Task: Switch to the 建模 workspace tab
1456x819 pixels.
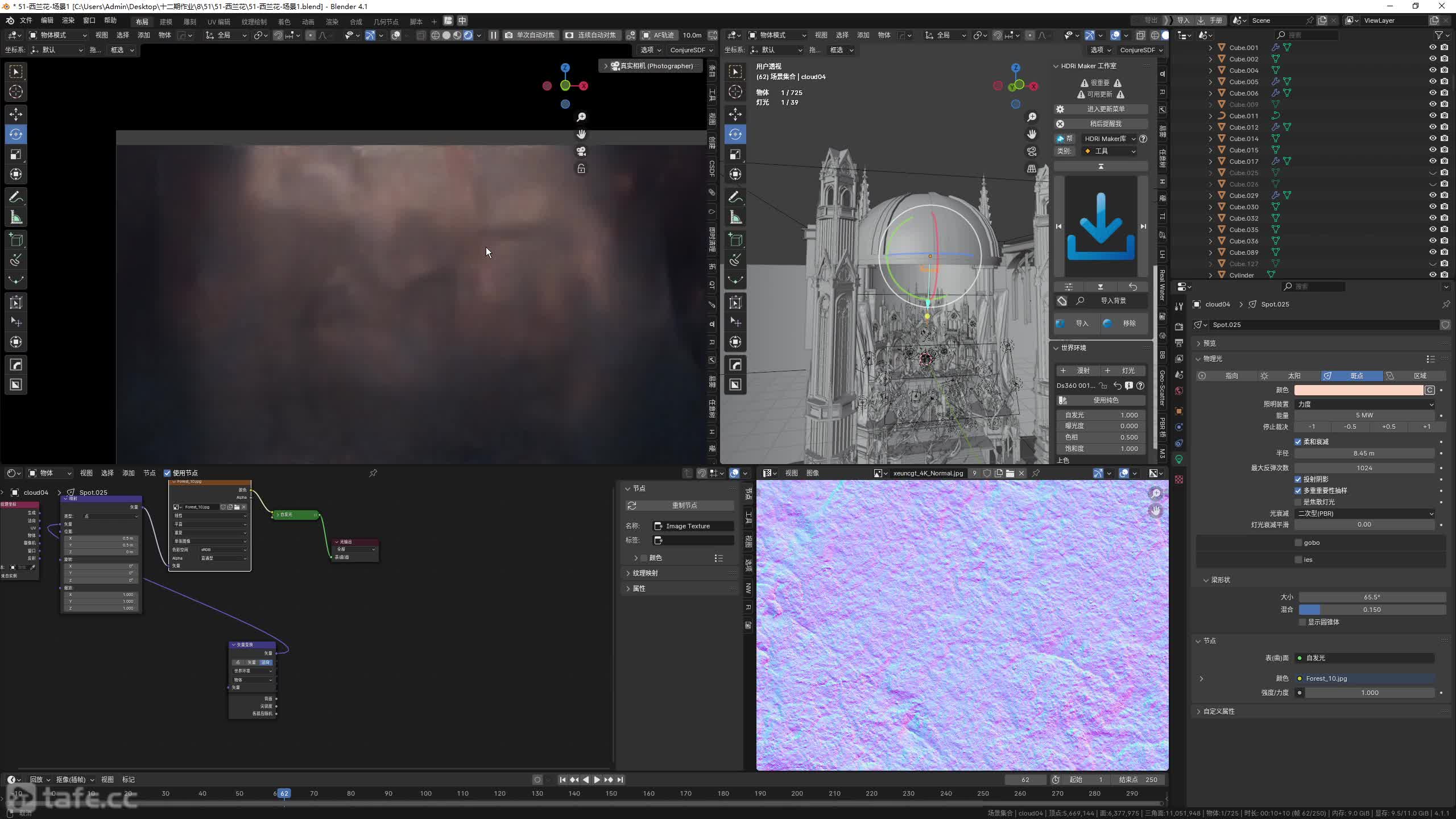Action: tap(166, 22)
